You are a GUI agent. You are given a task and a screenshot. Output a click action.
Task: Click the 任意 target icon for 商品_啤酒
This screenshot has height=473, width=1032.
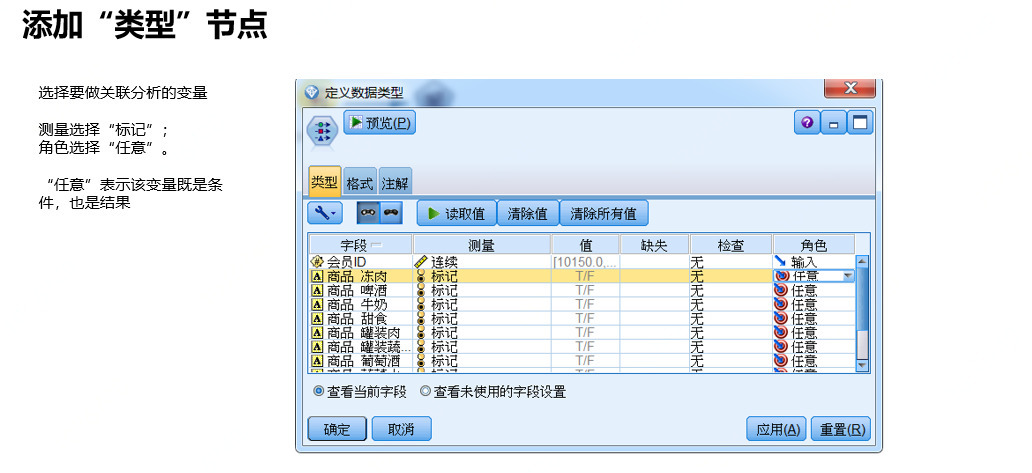pos(781,290)
